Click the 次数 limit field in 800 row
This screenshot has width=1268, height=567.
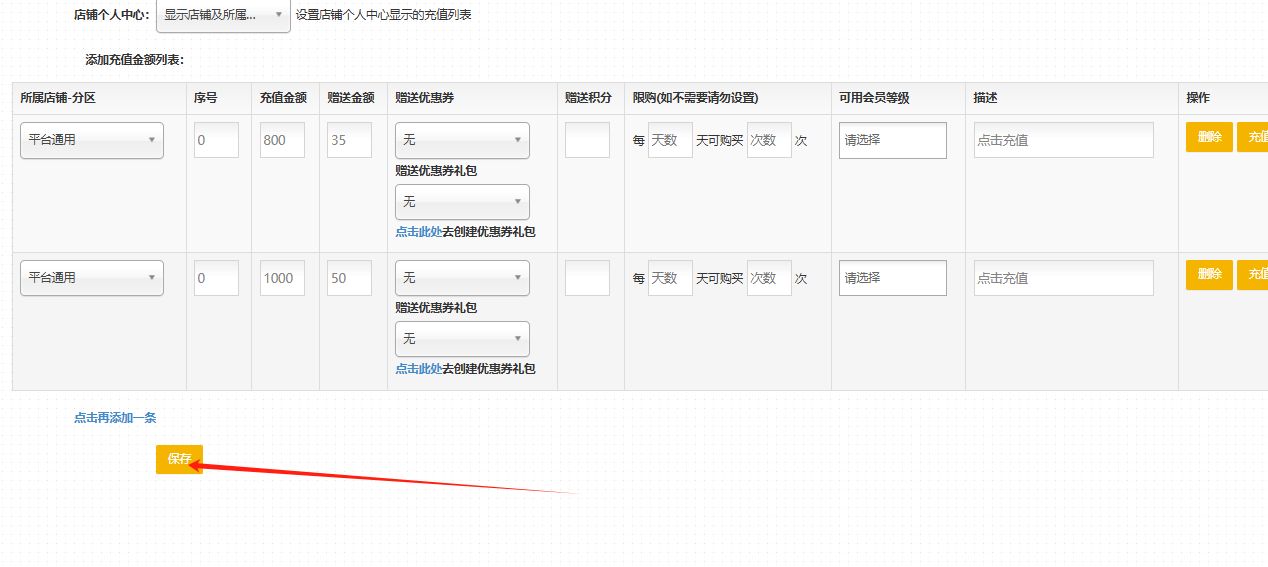[x=768, y=140]
